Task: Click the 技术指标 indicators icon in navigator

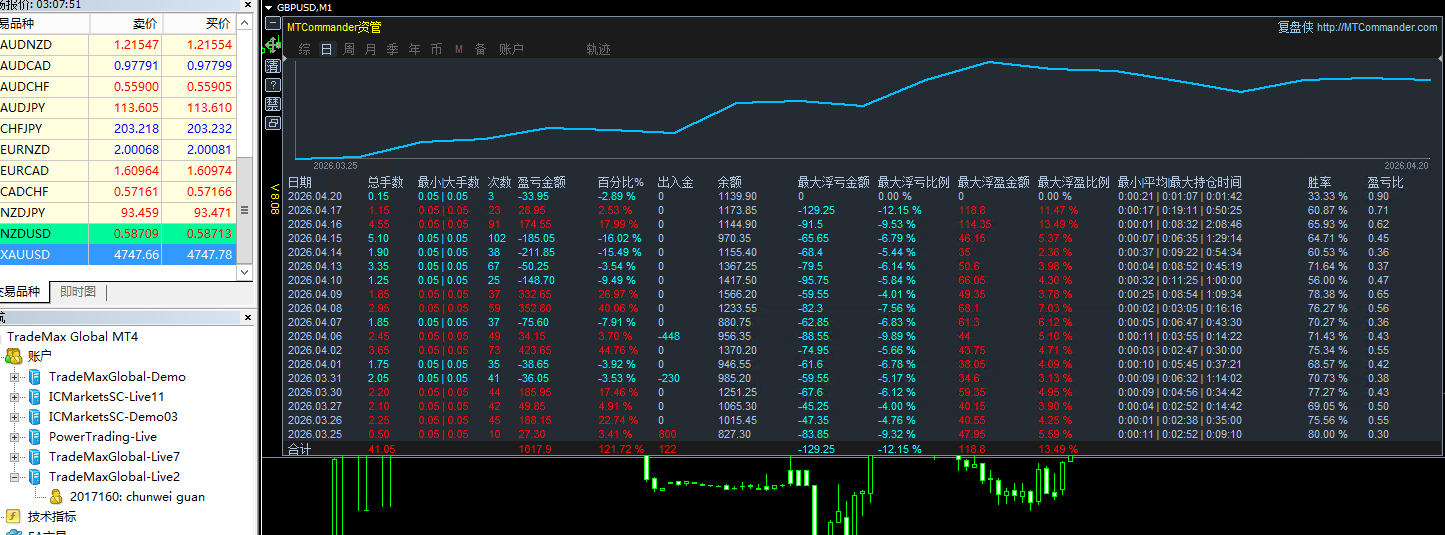Action: click(x=13, y=517)
